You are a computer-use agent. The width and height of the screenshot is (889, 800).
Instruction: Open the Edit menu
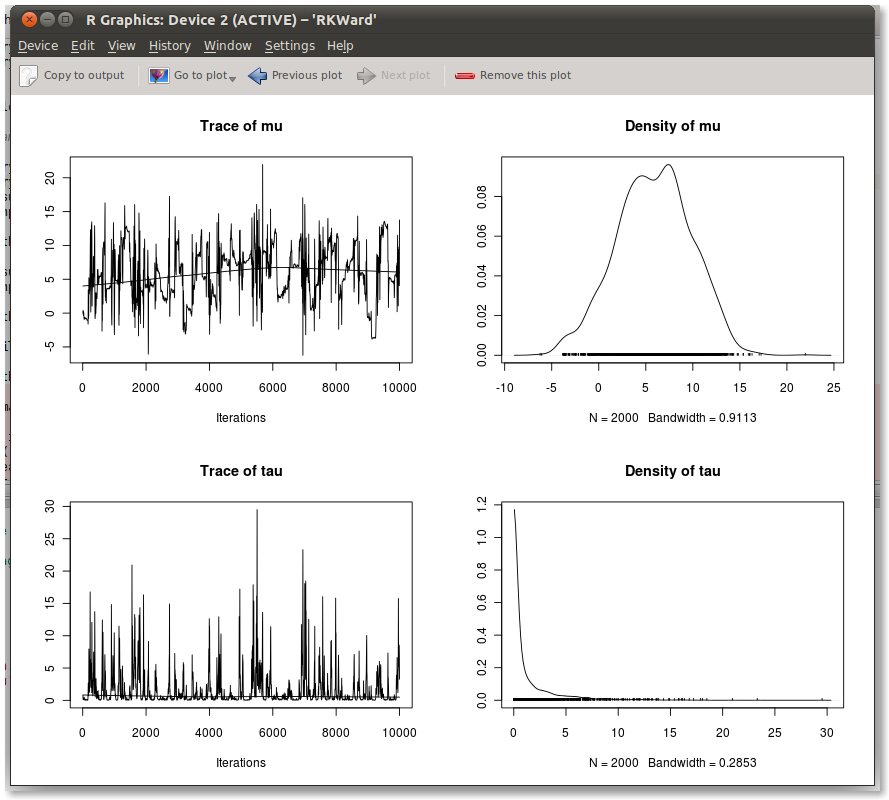[83, 46]
